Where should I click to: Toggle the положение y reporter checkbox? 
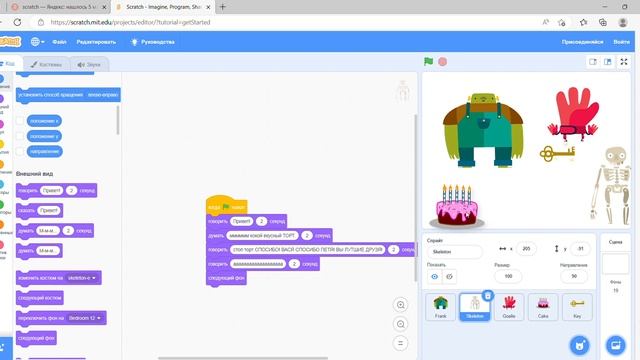(20, 136)
